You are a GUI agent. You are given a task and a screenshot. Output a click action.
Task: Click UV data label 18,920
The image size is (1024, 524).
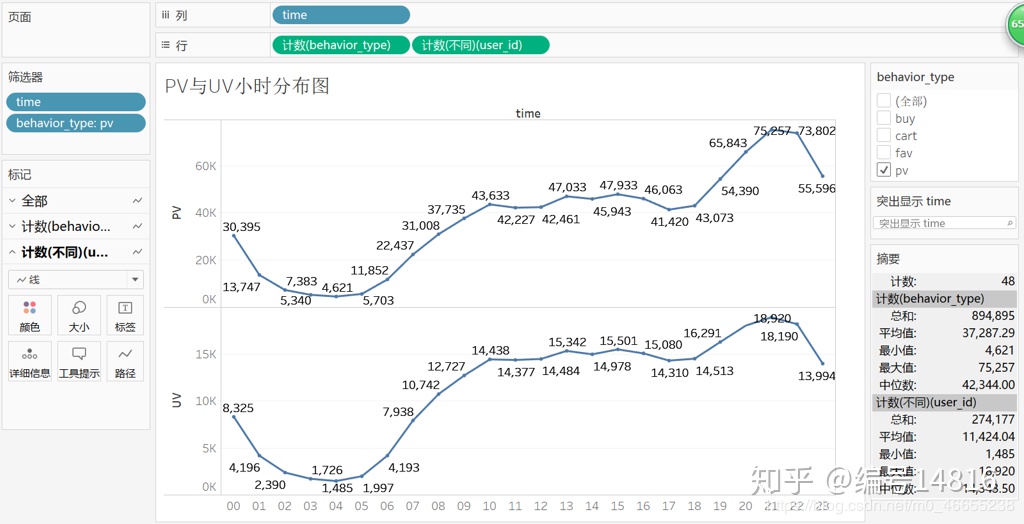click(x=772, y=318)
